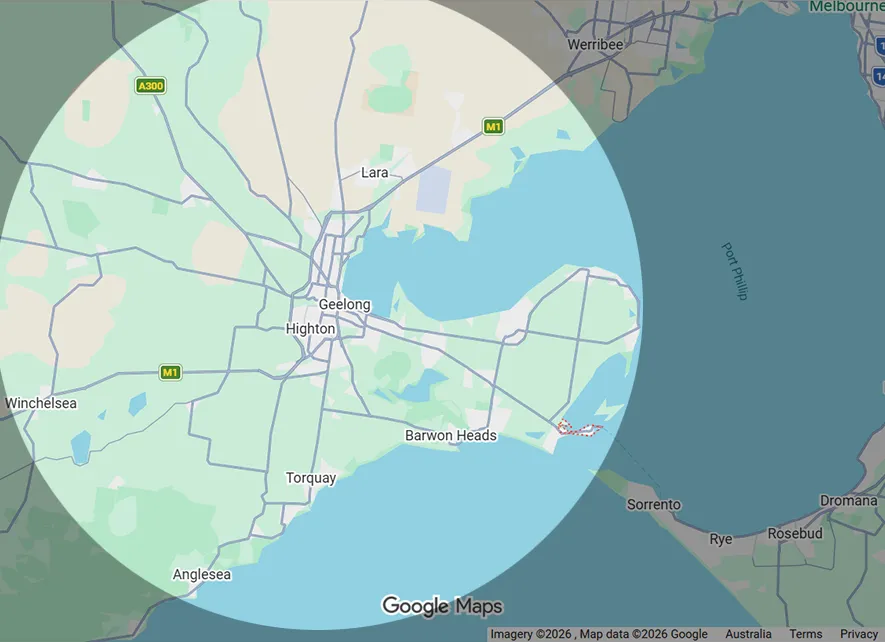This screenshot has height=642, width=885.
Task: Click the Australia footer text
Action: [x=748, y=634]
